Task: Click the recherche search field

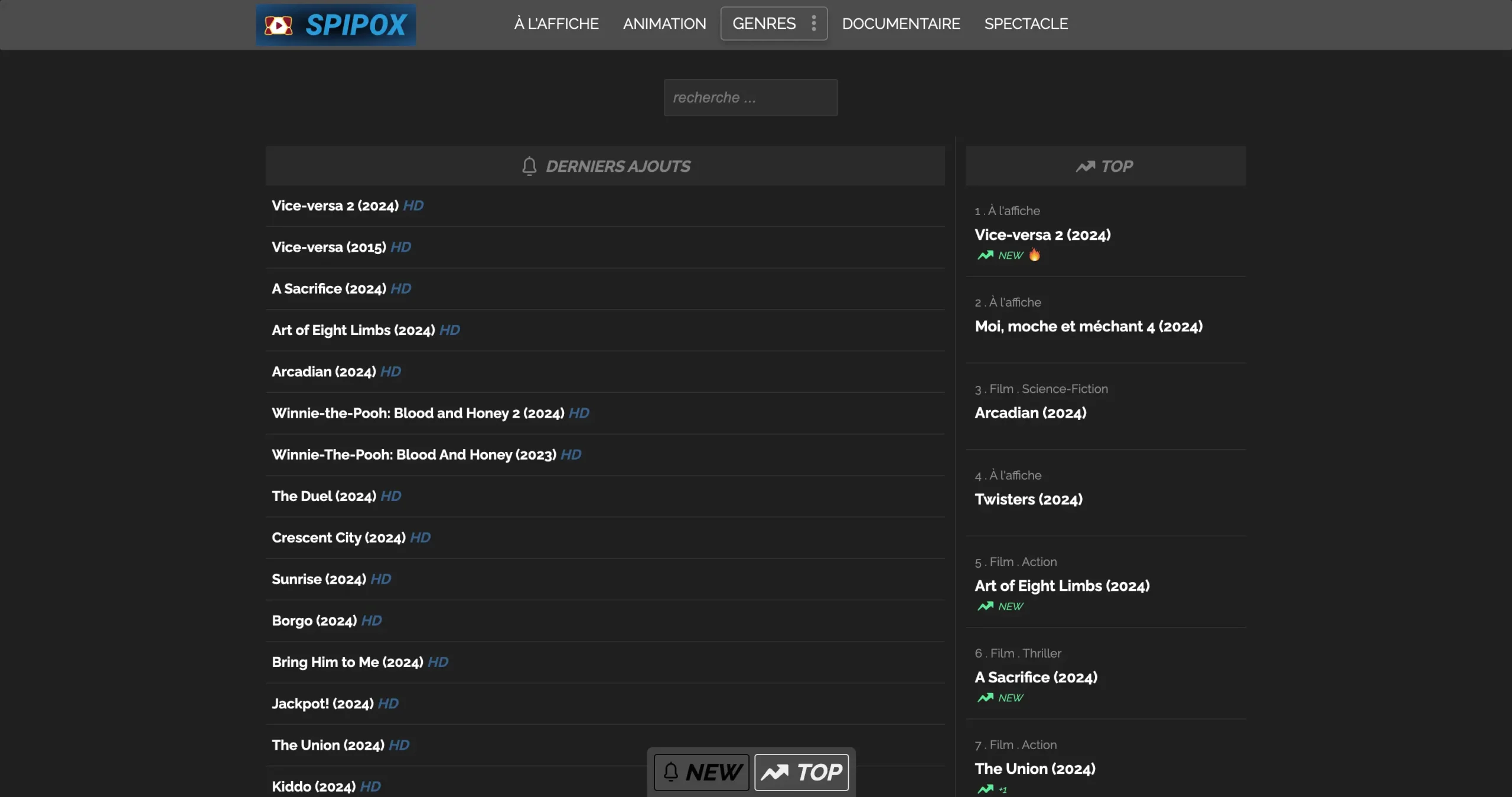Action: coord(750,97)
